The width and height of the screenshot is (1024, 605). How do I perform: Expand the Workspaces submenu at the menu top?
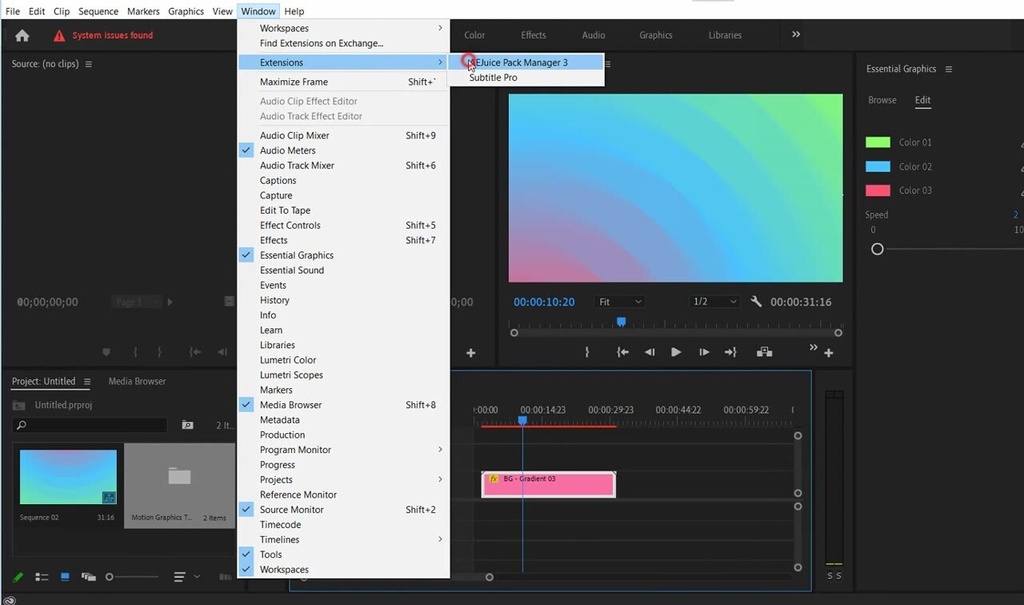(344, 28)
